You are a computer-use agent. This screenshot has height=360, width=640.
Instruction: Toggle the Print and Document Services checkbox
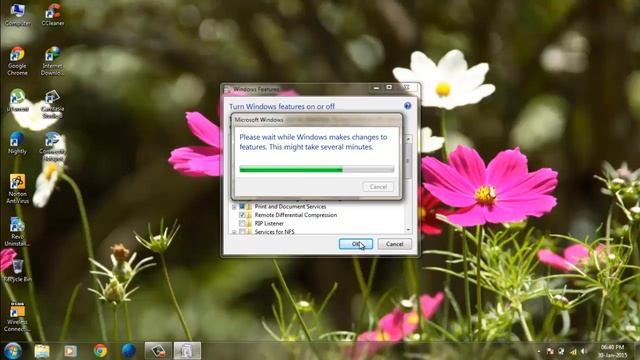point(242,207)
